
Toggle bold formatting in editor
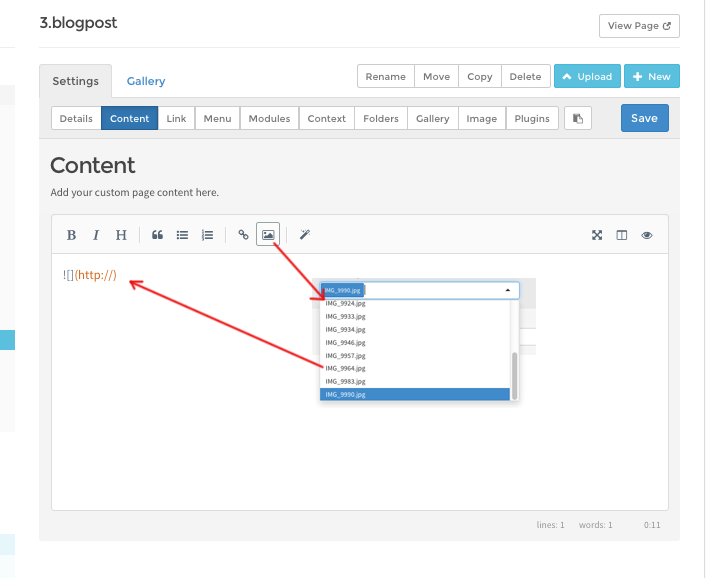pyautogui.click(x=71, y=235)
